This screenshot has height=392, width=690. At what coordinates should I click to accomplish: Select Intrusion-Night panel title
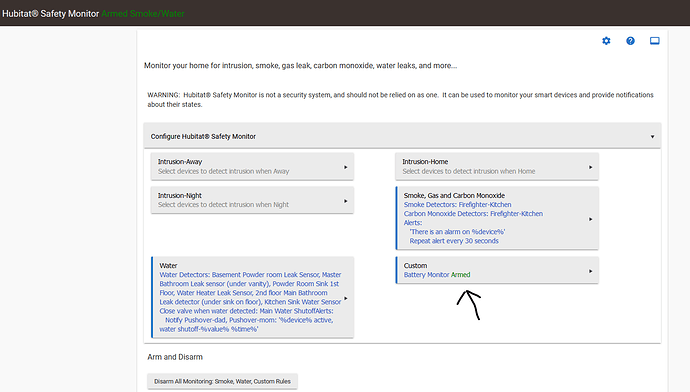click(180, 195)
